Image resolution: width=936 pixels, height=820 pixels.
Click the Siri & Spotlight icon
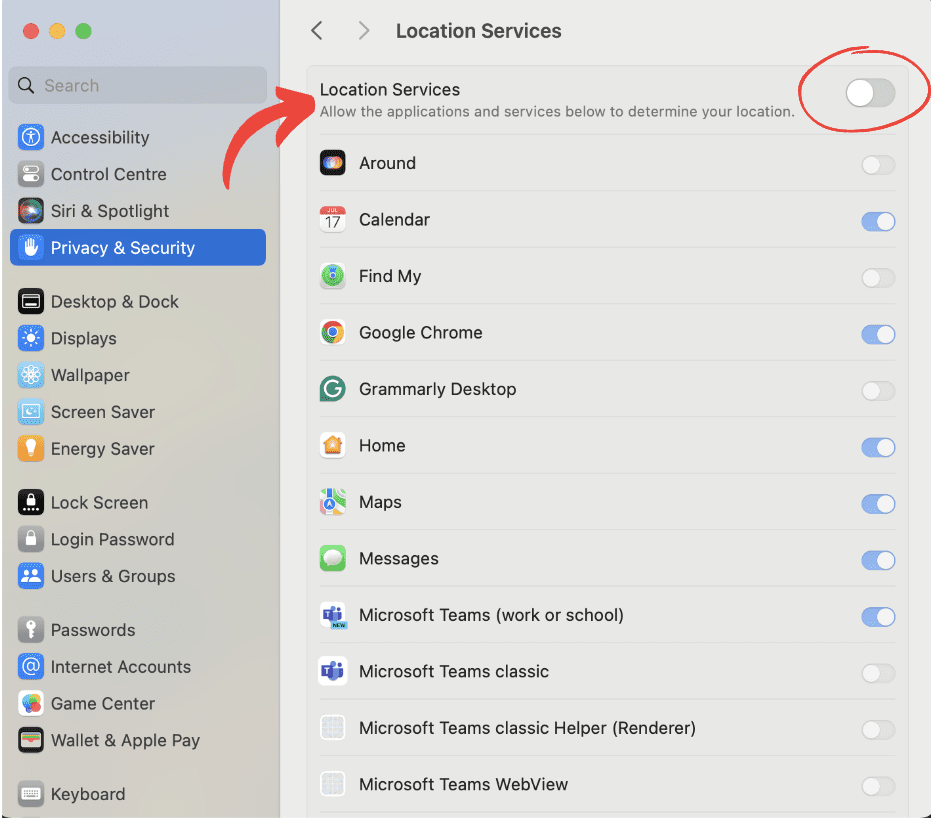tap(31, 211)
